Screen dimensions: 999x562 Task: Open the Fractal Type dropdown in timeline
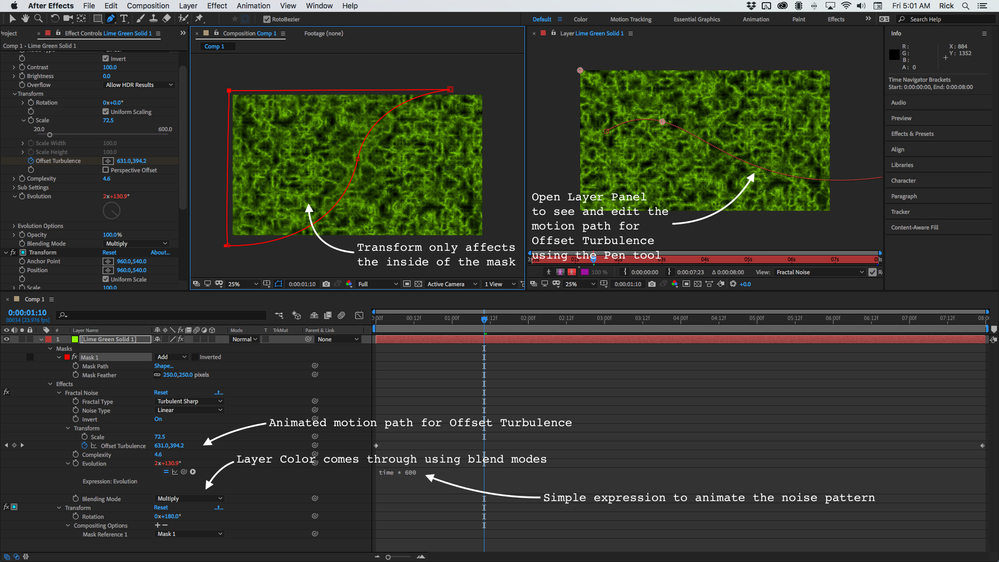189,401
